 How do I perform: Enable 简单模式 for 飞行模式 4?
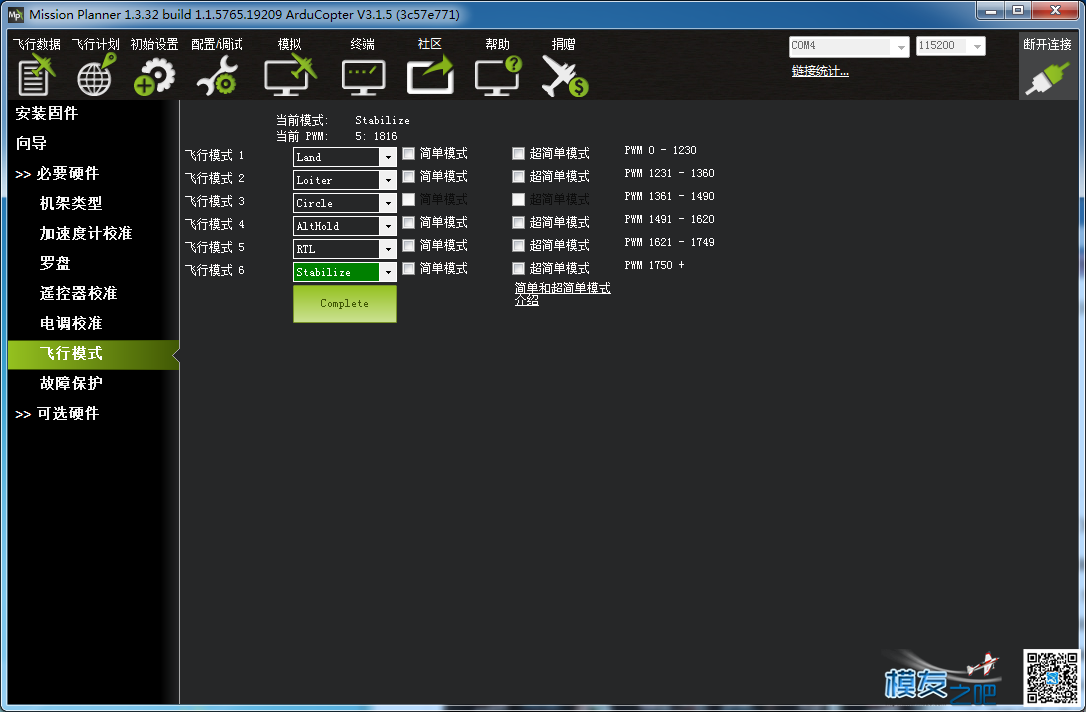(409, 222)
